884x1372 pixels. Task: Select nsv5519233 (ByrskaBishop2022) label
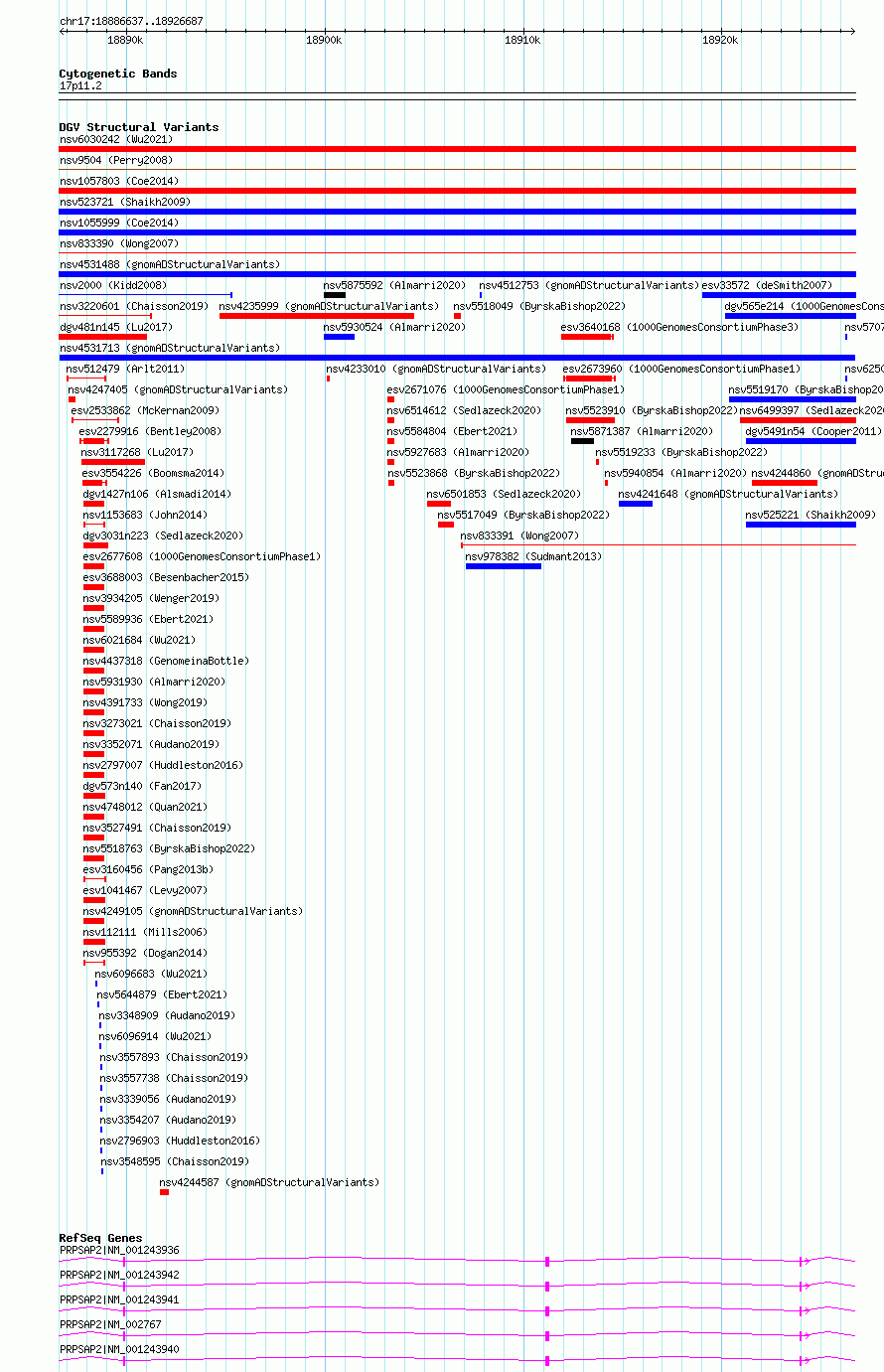tap(681, 452)
